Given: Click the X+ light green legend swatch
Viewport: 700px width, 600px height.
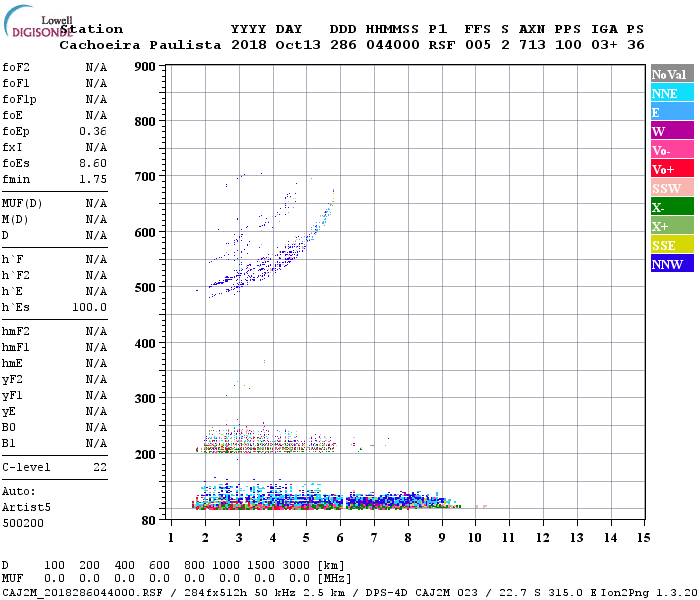Looking at the screenshot, I should pos(672,225).
